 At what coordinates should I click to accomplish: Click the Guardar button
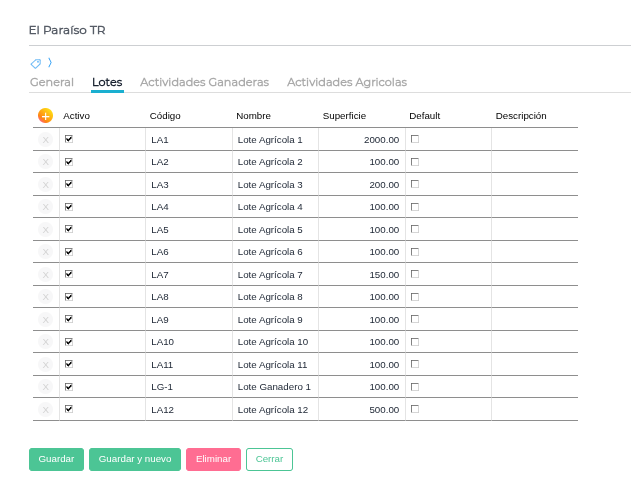[56, 459]
